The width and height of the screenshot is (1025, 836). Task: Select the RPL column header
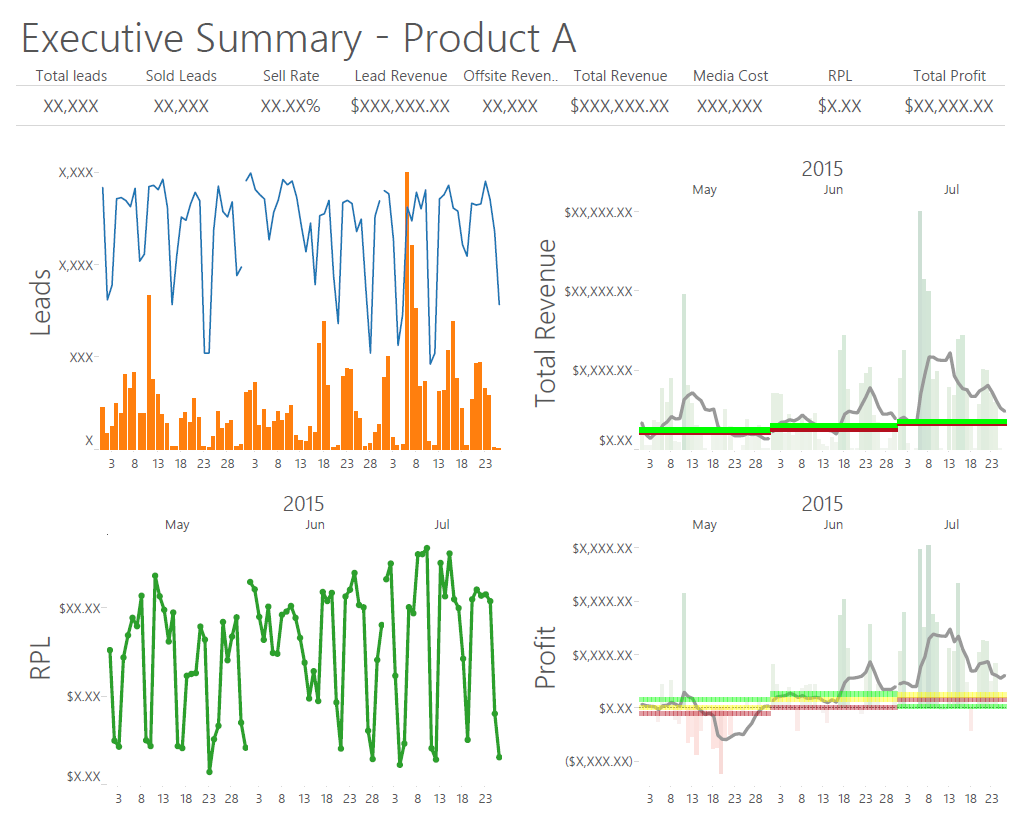pos(840,76)
